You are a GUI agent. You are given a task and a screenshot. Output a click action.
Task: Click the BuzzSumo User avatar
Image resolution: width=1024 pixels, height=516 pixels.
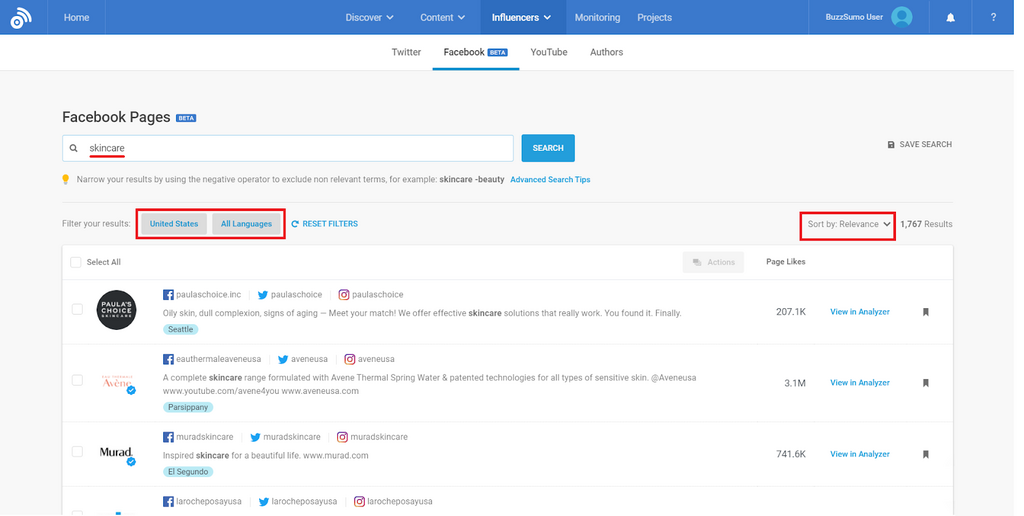[x=902, y=17]
